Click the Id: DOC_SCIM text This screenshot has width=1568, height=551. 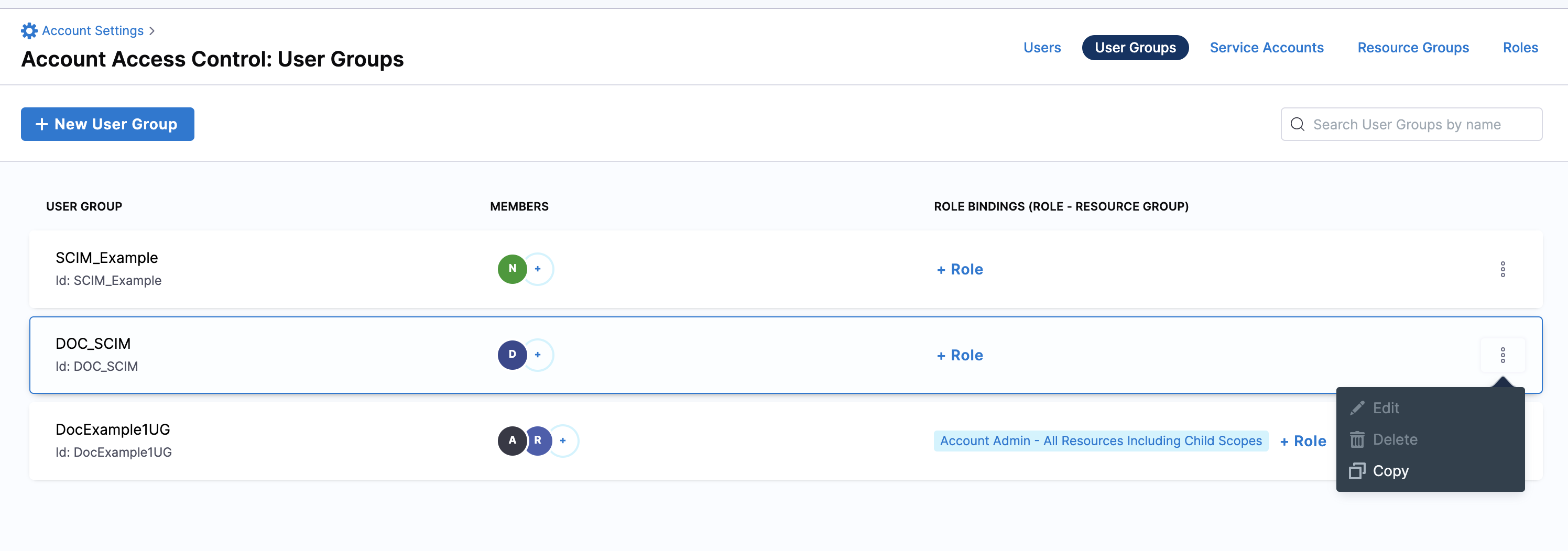(97, 366)
